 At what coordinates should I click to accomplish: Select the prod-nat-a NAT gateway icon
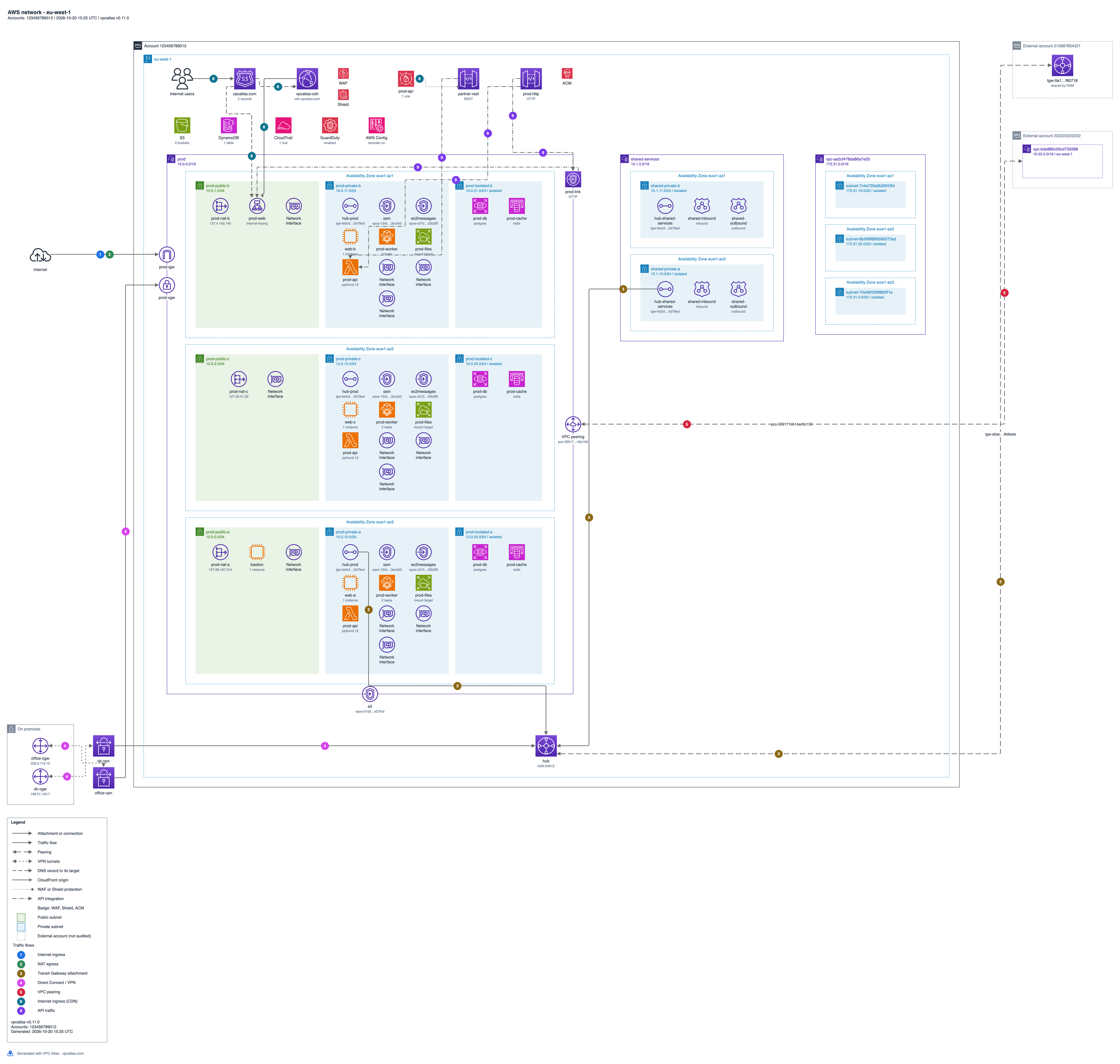[221, 552]
